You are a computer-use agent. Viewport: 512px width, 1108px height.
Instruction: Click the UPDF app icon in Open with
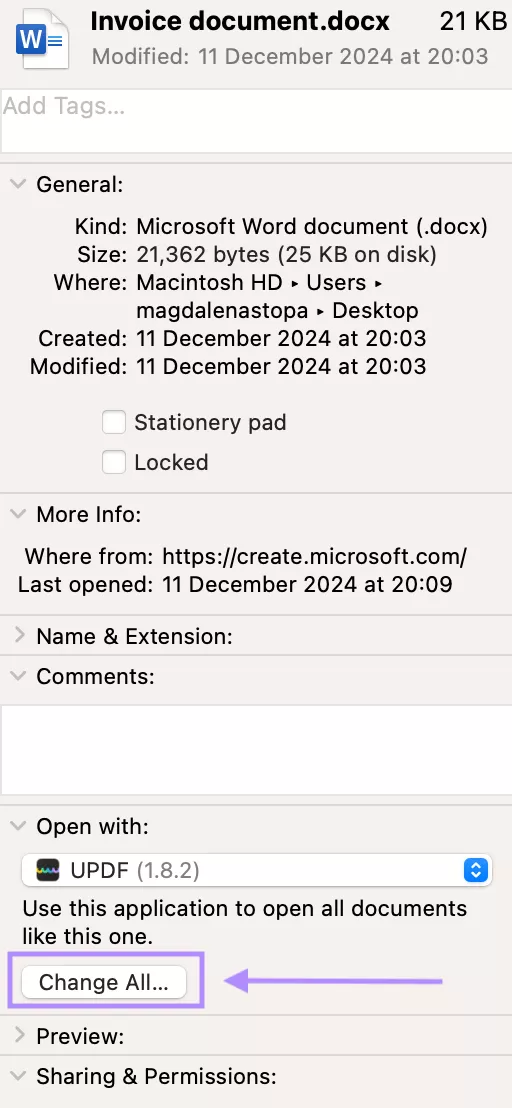pyautogui.click(x=48, y=870)
